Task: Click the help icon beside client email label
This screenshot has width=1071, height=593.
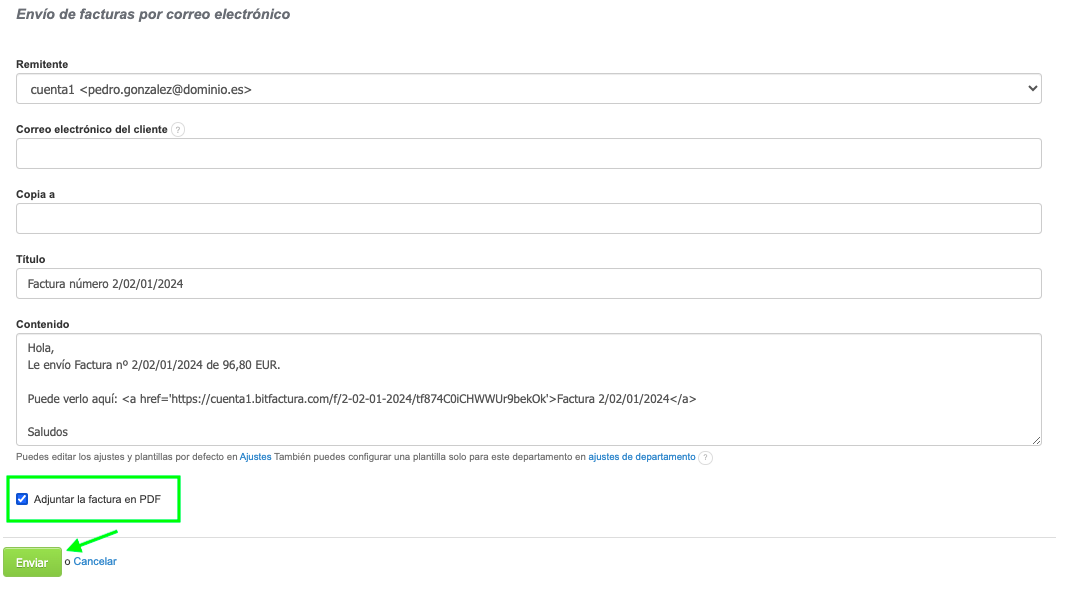Action: click(x=178, y=130)
